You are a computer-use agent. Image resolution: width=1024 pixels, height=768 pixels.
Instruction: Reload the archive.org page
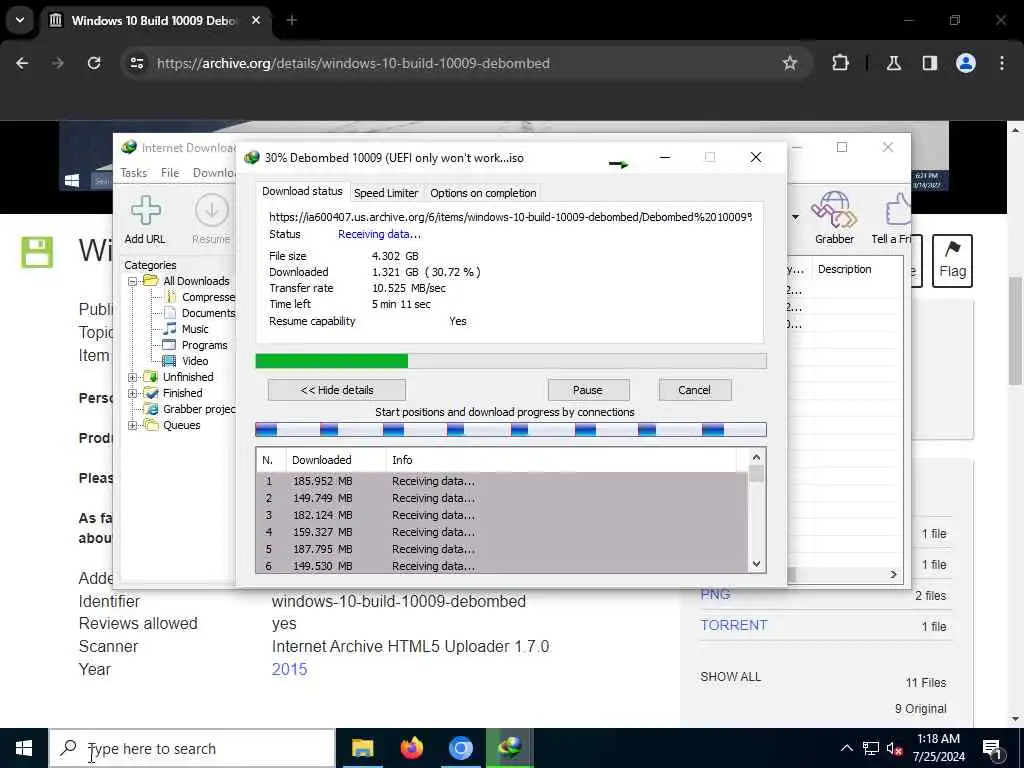point(94,63)
